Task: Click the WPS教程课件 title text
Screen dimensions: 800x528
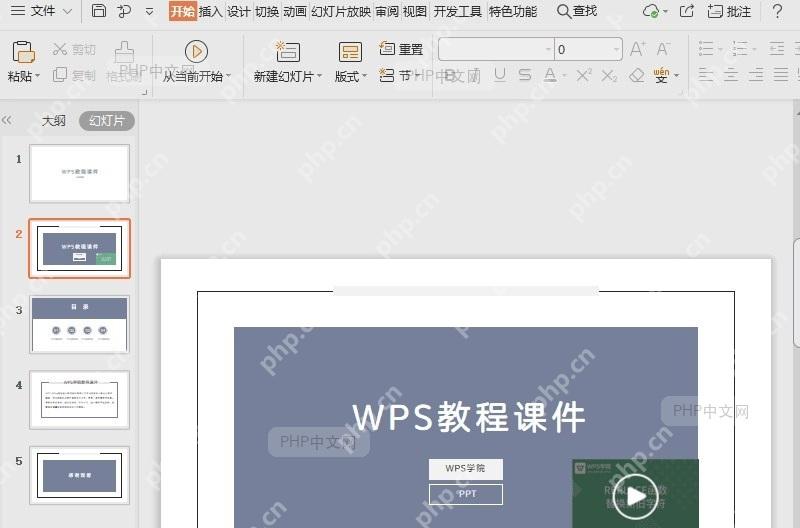Action: tap(468, 417)
